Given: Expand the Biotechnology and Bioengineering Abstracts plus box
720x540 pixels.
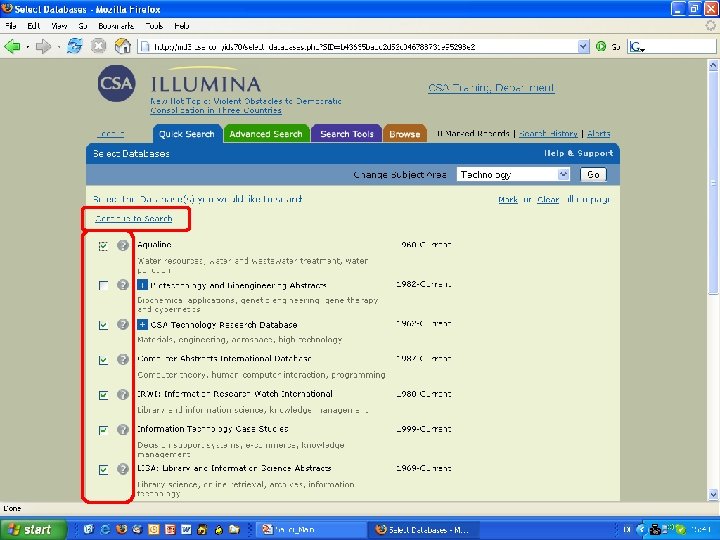Looking at the screenshot, I should [x=142, y=285].
